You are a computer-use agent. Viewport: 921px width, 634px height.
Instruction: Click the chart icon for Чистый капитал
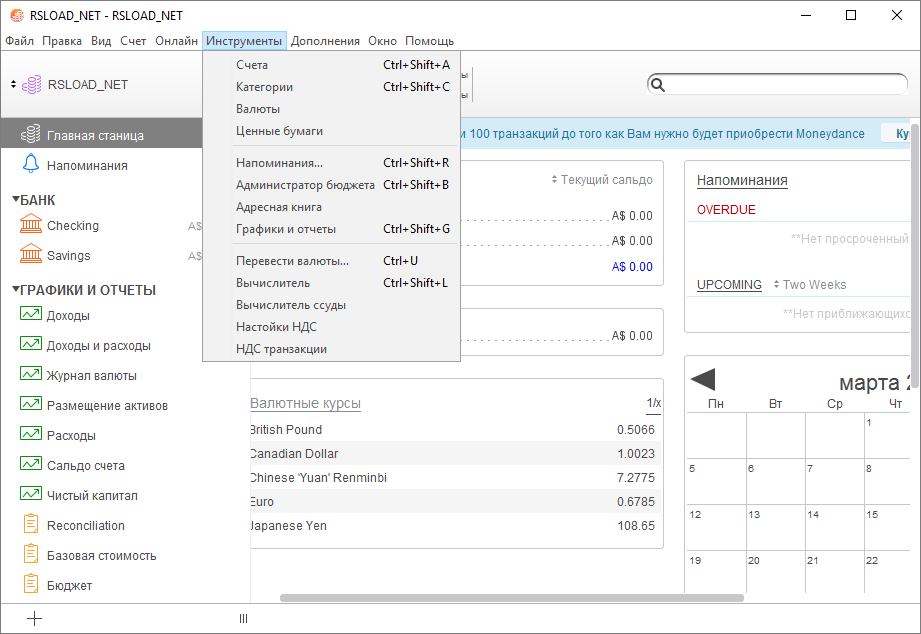click(31, 494)
